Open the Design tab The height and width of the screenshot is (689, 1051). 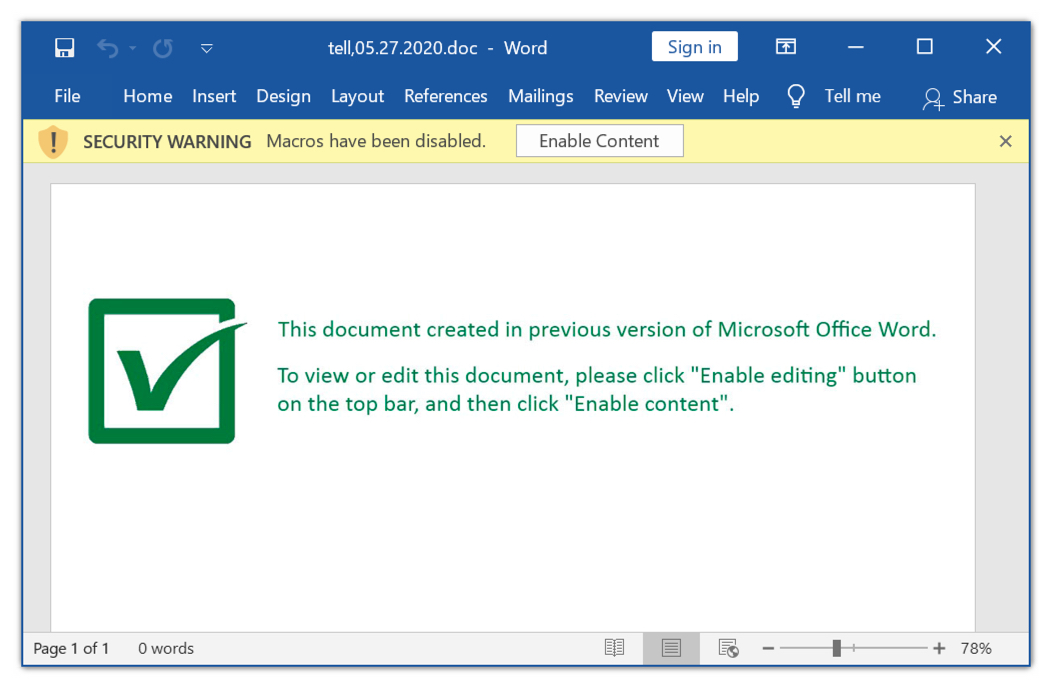(284, 97)
